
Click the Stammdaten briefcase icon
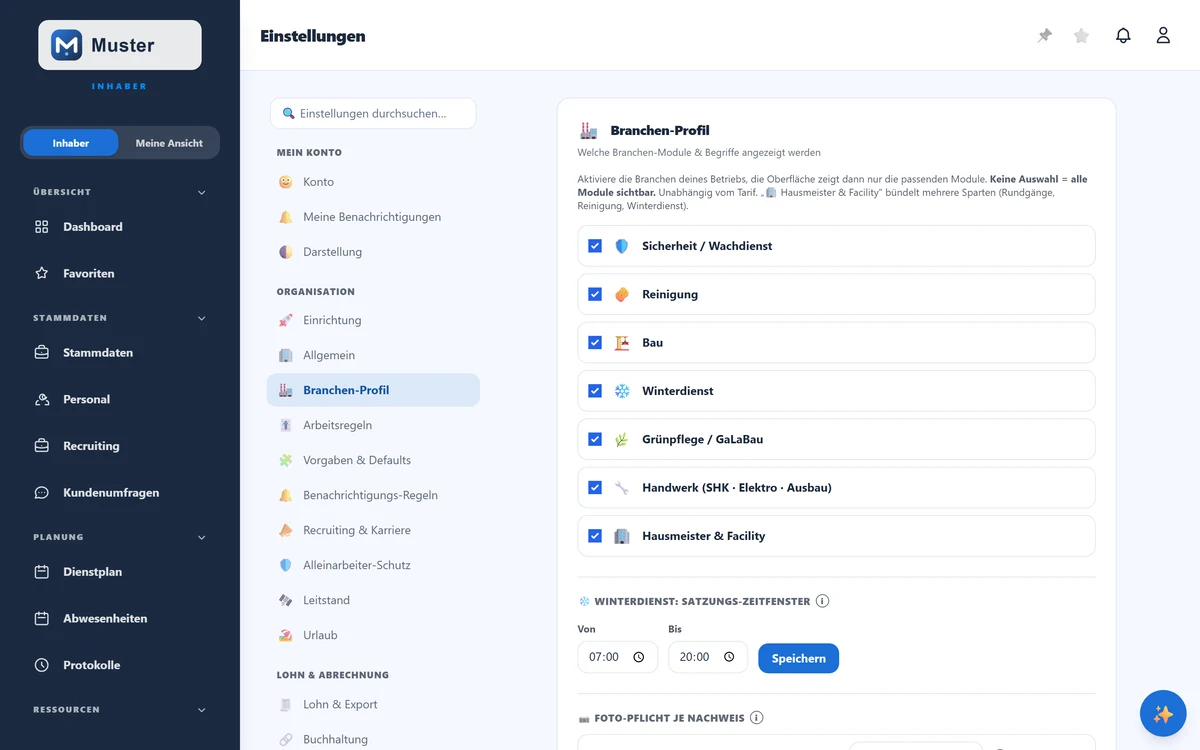pos(42,353)
